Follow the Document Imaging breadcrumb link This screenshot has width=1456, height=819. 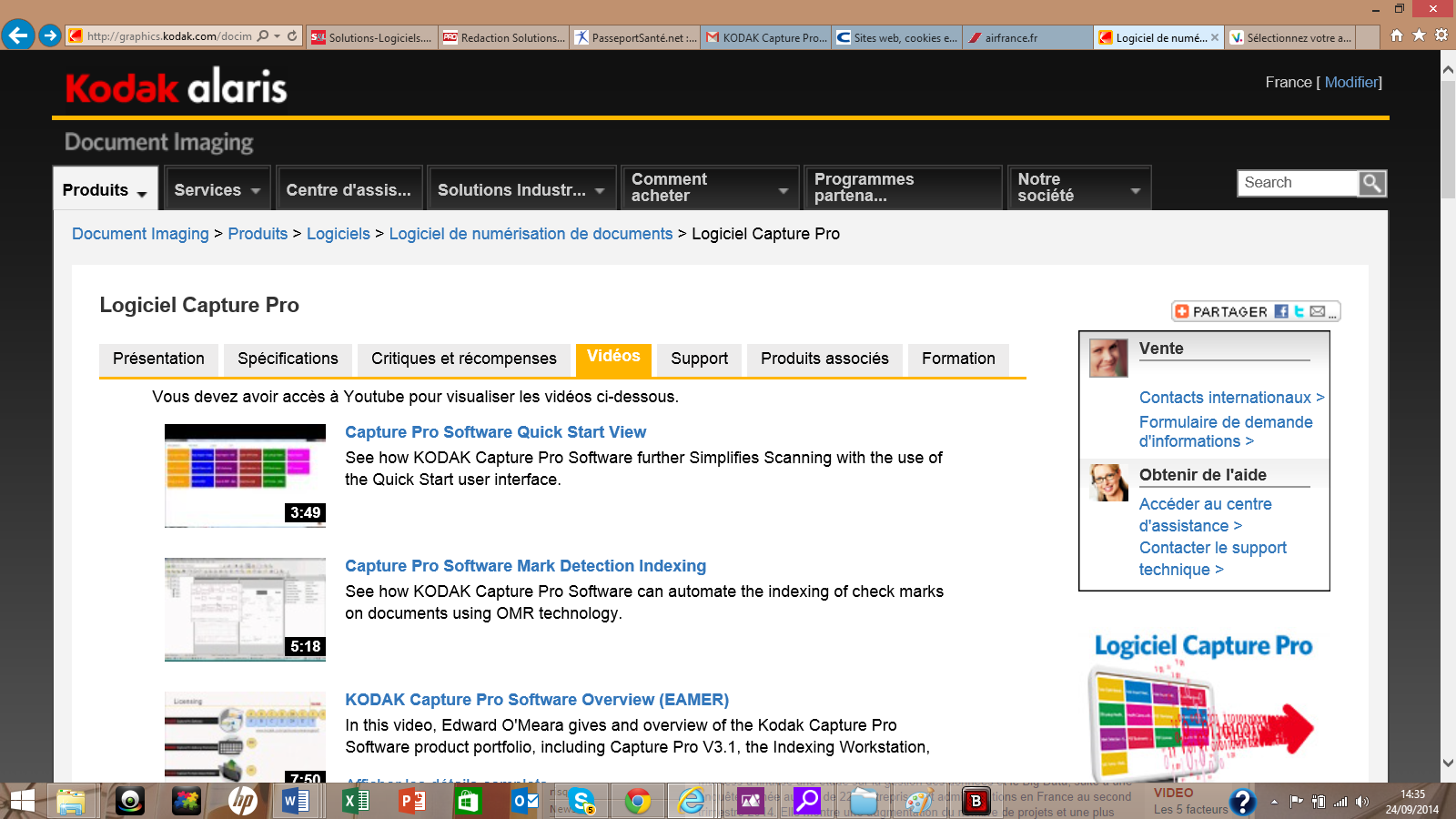pos(140,234)
